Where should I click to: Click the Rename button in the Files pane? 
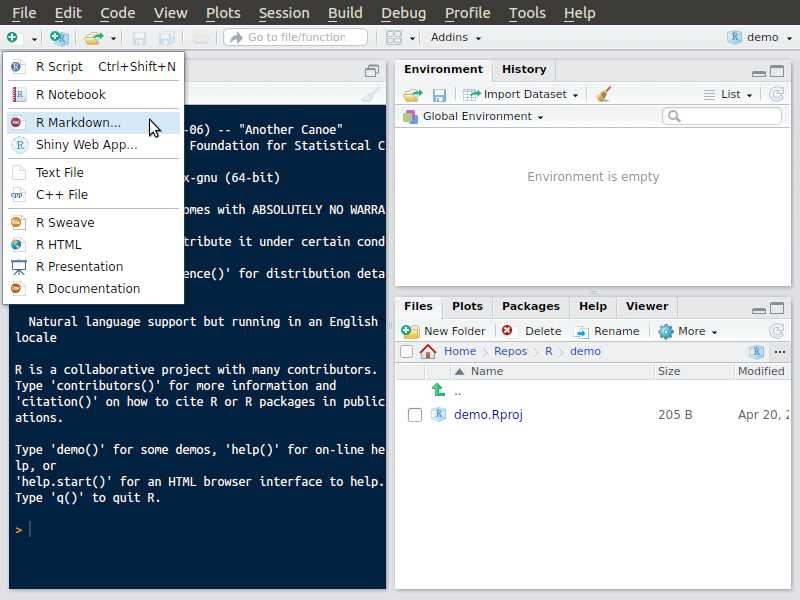coord(607,332)
